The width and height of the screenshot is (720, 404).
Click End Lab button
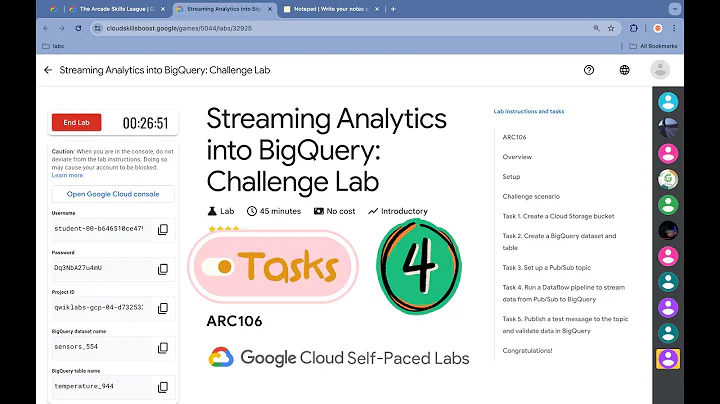point(76,123)
